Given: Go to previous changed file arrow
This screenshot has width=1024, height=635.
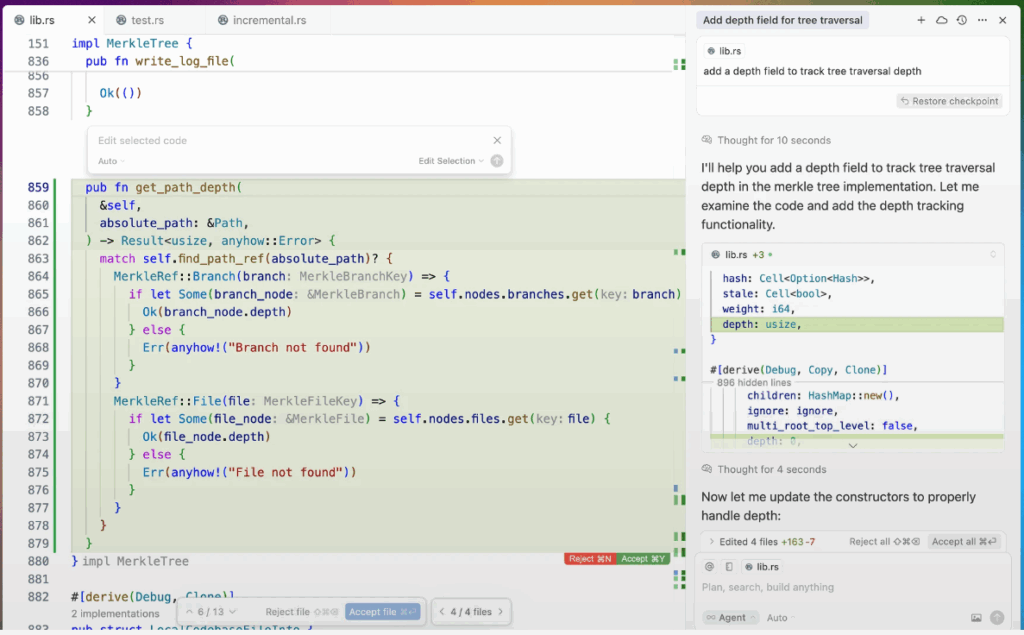Looking at the screenshot, I should click(x=442, y=612).
